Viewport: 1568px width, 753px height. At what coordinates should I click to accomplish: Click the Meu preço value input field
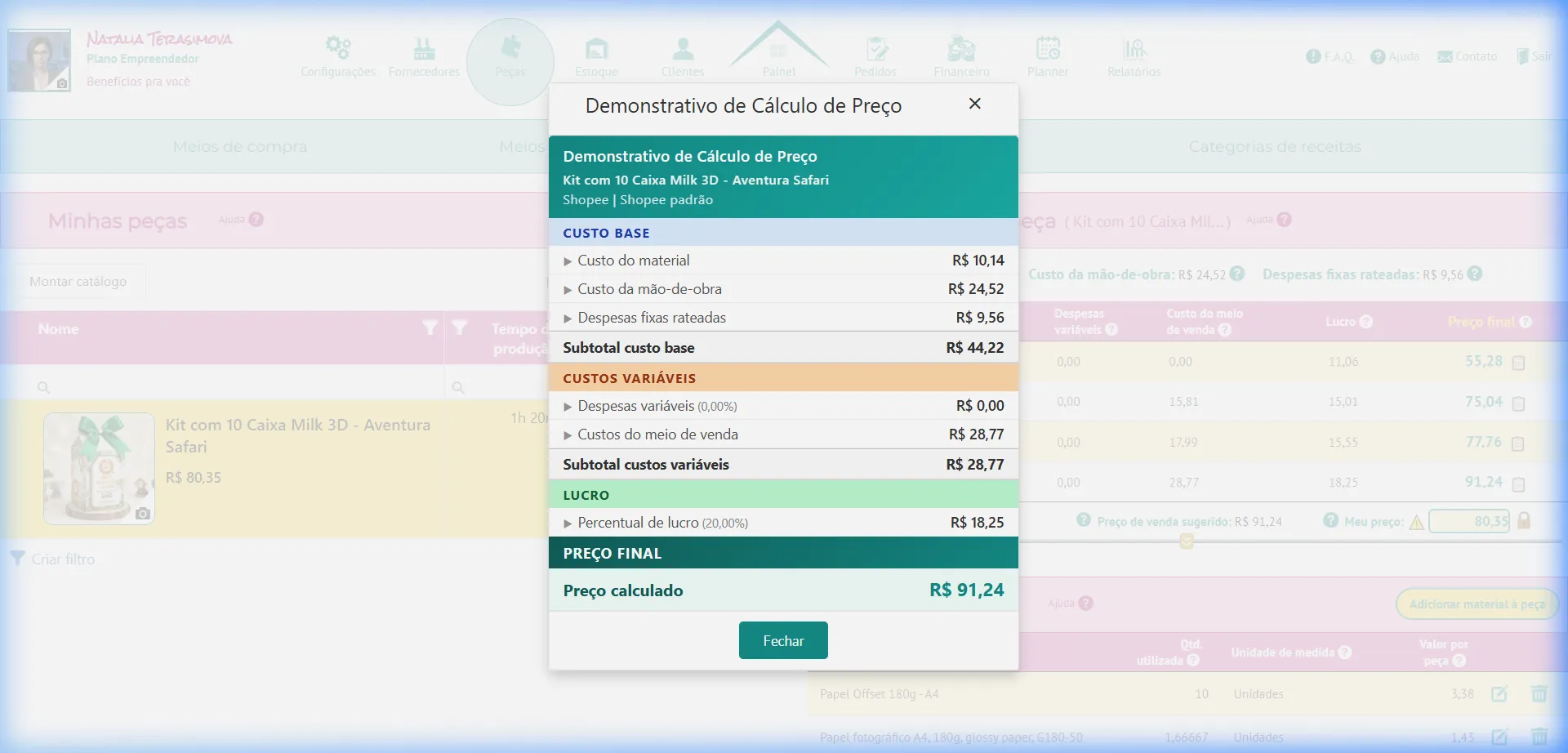click(1470, 521)
